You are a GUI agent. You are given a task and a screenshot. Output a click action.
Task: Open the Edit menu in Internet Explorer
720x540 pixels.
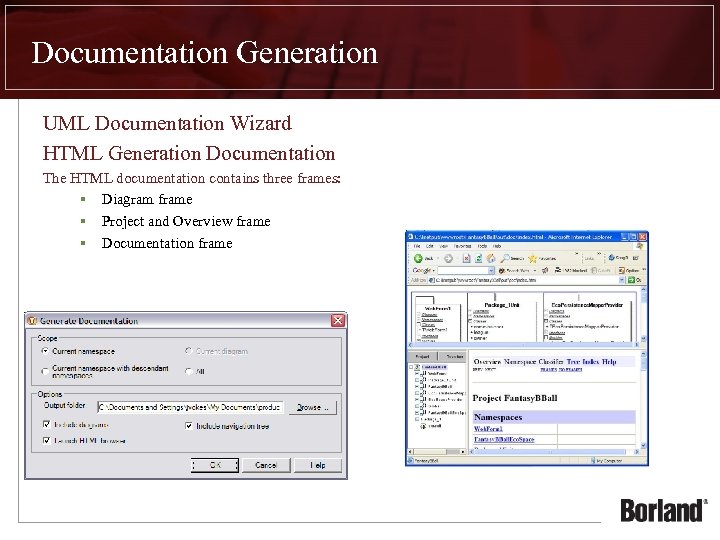tap(430, 246)
